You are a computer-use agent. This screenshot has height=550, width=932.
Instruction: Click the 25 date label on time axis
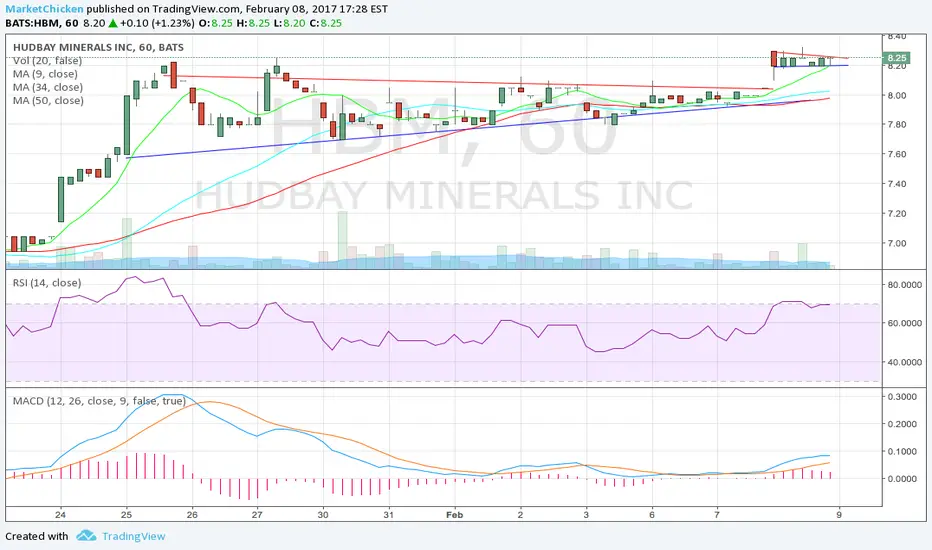click(126, 515)
